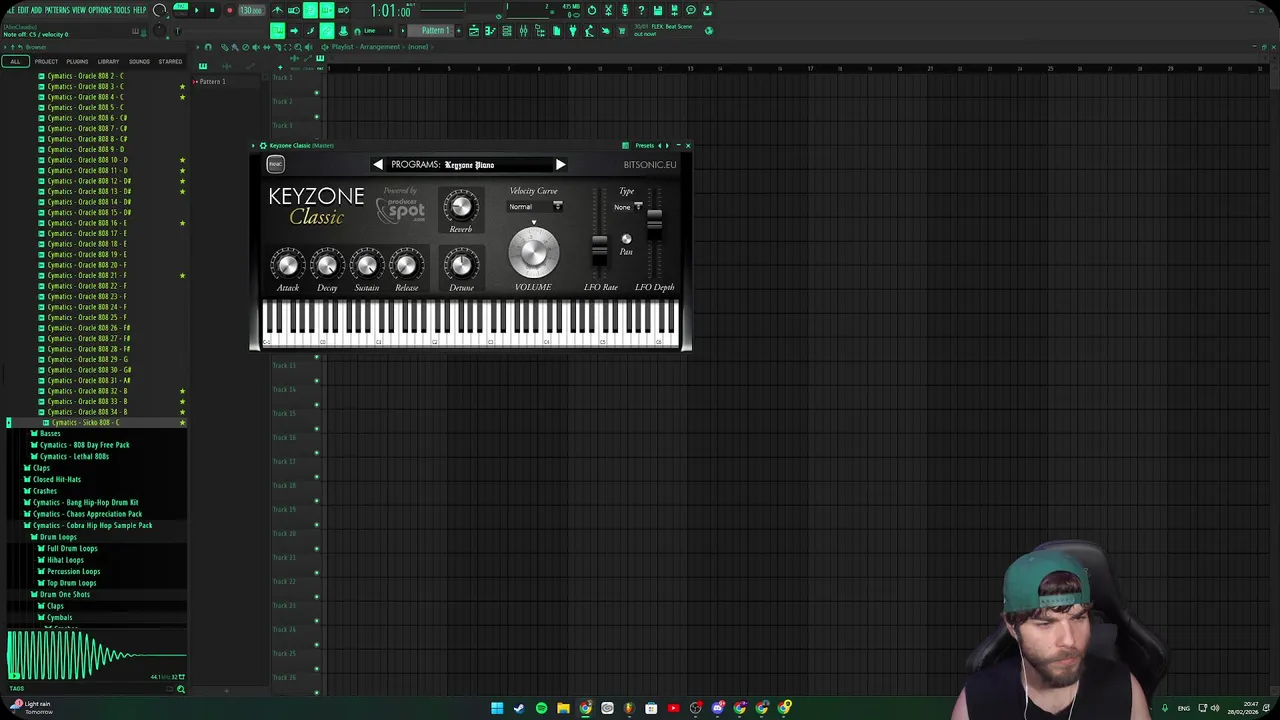This screenshot has height=720, width=1280.
Task: Click the VOLUME knob in Keyzone
Action: (x=533, y=252)
